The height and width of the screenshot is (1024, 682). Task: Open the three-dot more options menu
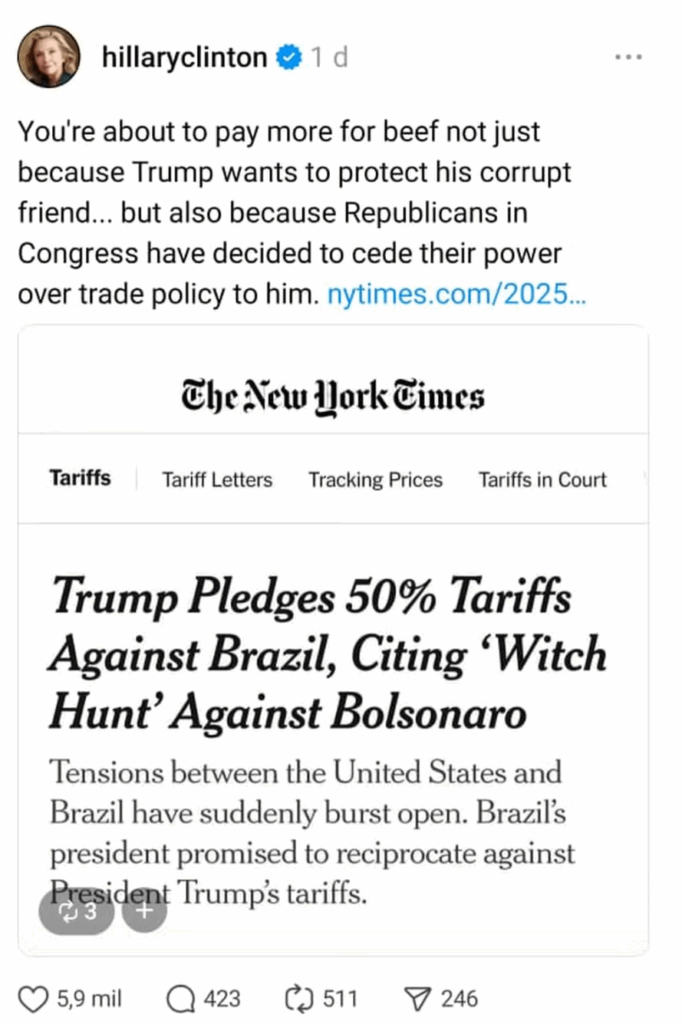coord(628,58)
